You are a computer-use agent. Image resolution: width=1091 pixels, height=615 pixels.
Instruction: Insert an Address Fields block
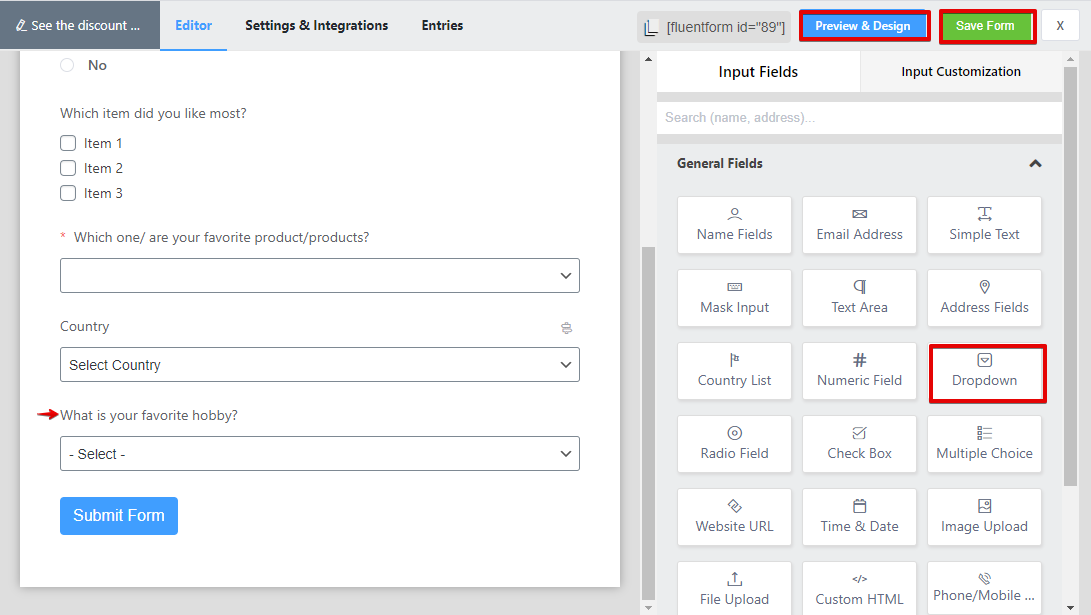984,297
